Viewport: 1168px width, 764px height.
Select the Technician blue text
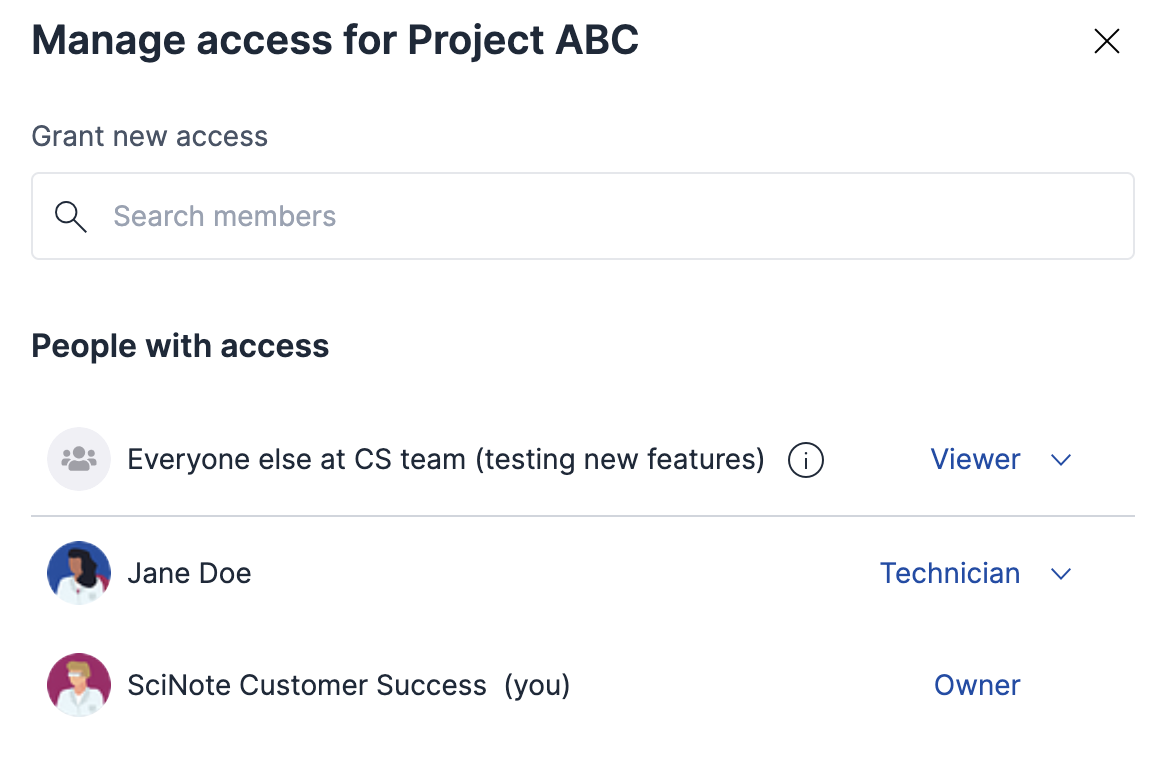tap(949, 573)
